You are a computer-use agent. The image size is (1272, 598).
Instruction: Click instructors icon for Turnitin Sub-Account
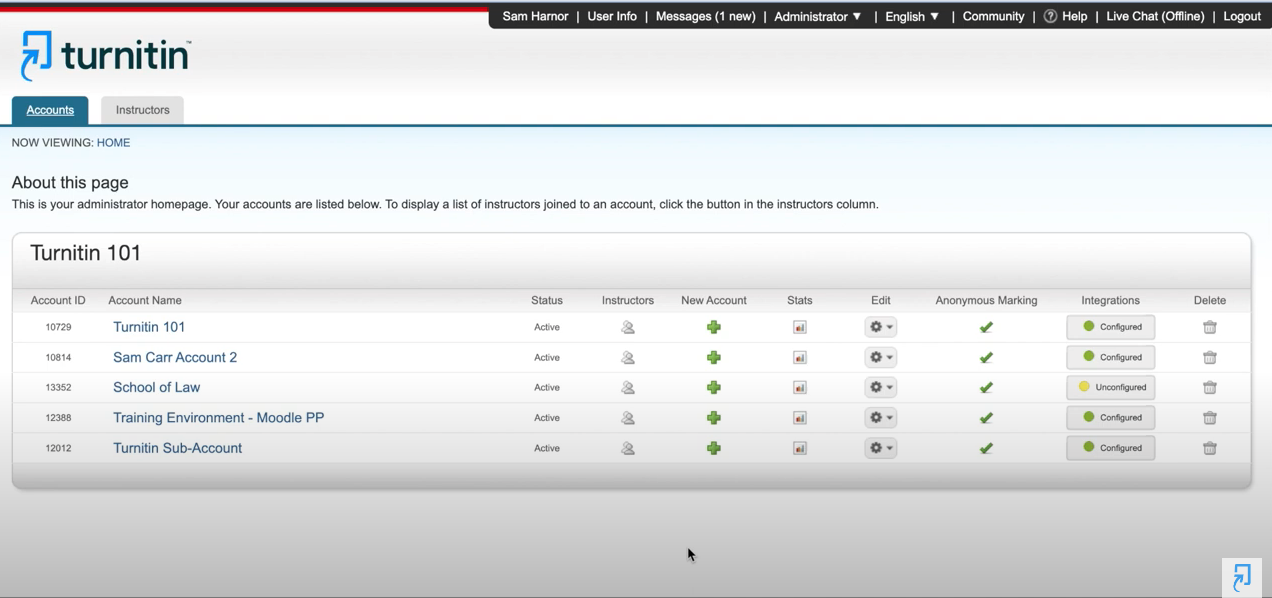coord(628,448)
